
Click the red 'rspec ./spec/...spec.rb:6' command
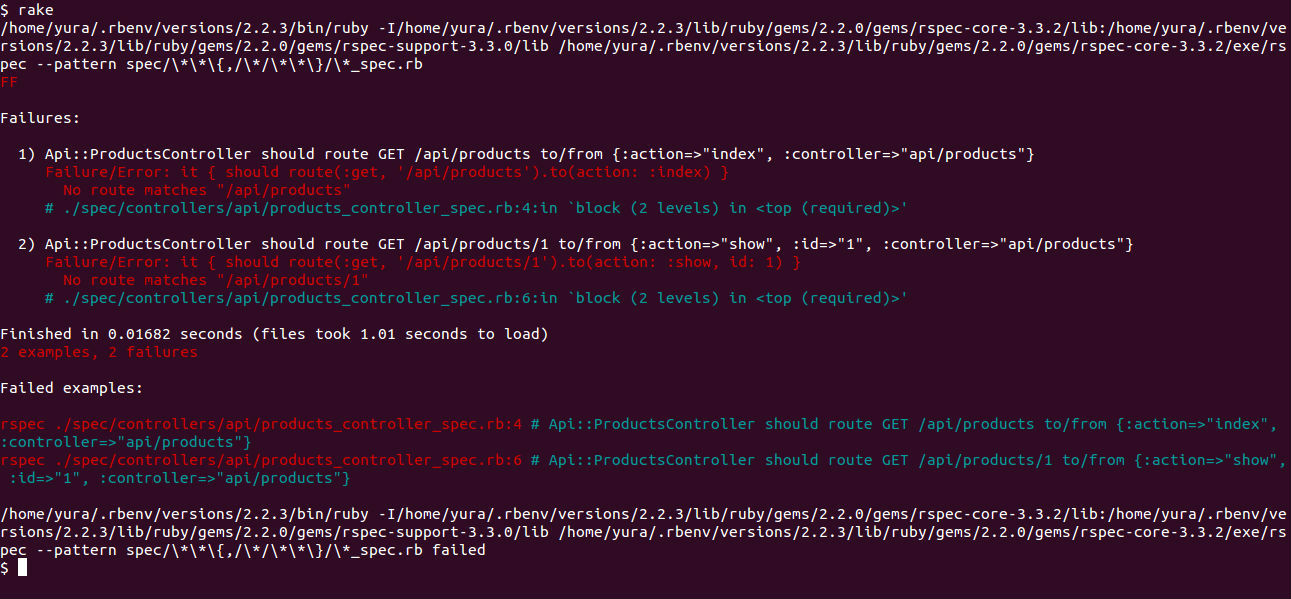[x=261, y=460]
